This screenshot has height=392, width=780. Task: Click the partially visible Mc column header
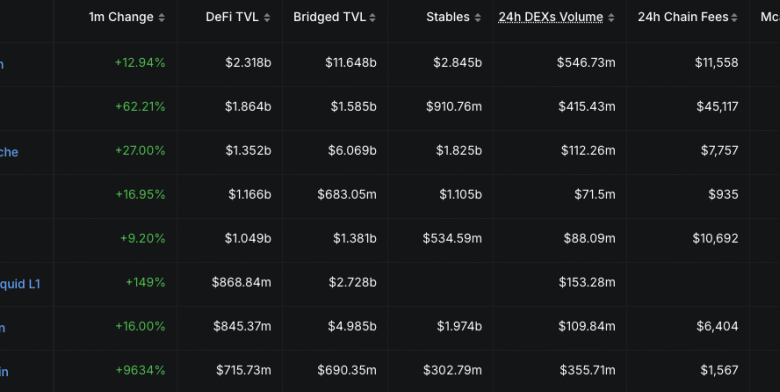(x=770, y=17)
